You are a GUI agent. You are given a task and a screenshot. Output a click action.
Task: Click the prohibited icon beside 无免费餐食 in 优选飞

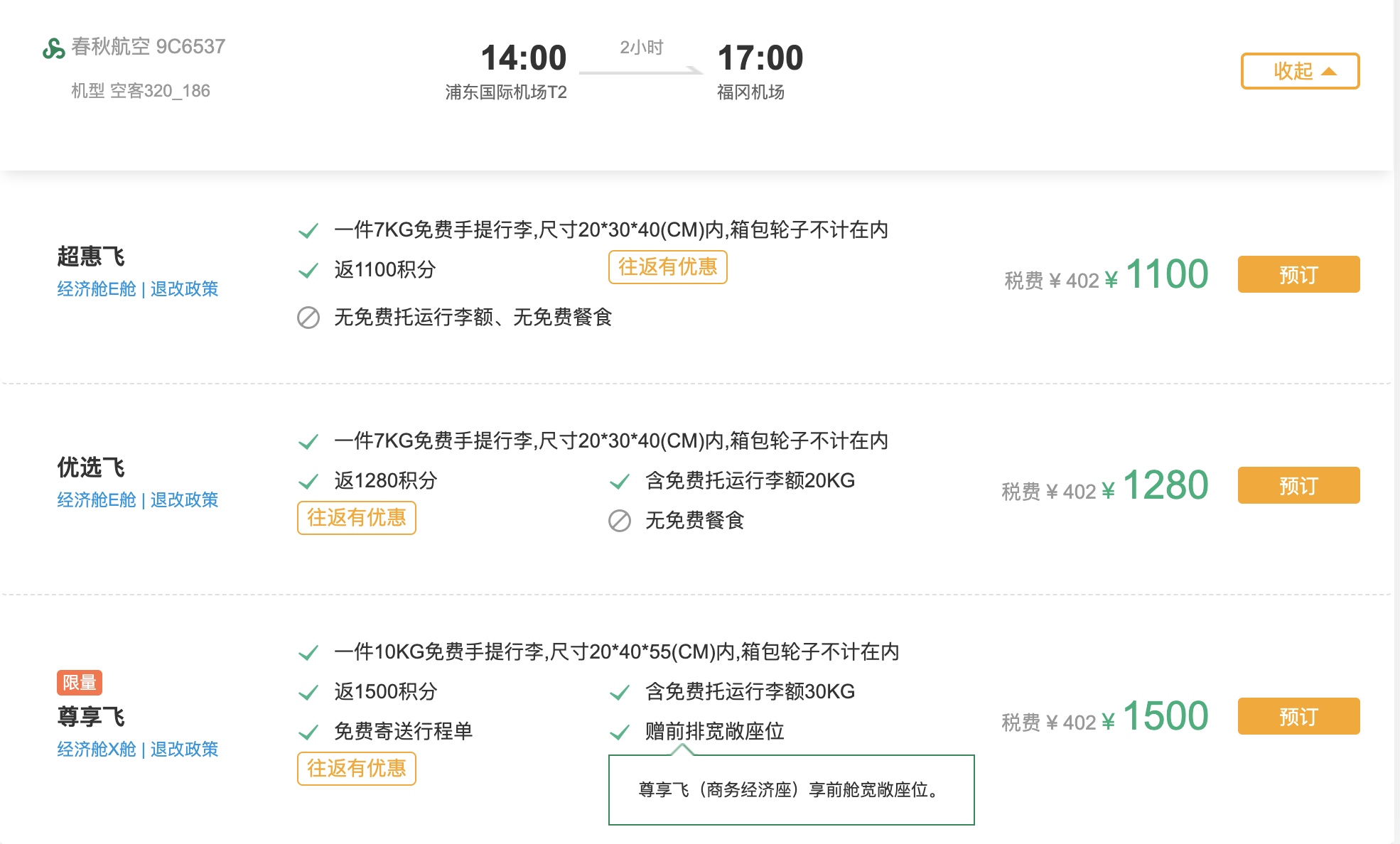tap(620, 521)
